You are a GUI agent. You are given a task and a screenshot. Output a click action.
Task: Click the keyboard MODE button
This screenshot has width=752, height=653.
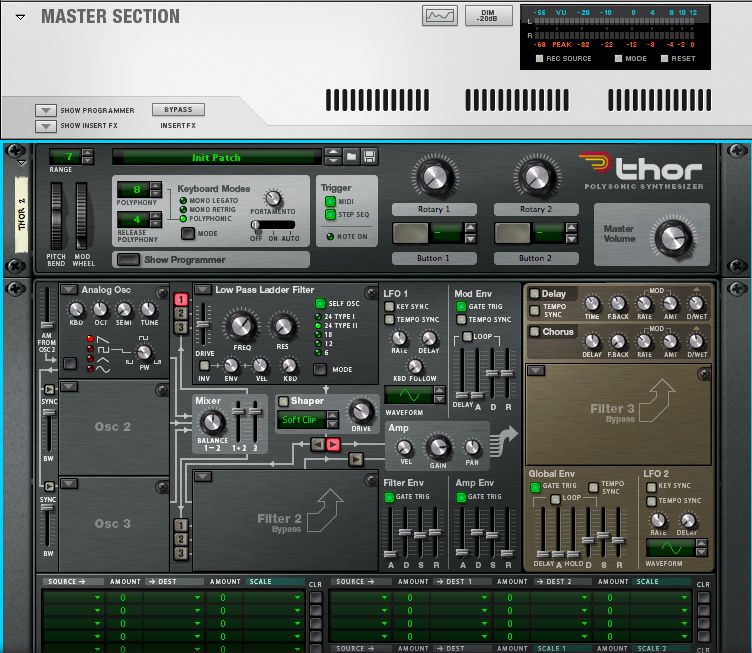click(188, 233)
